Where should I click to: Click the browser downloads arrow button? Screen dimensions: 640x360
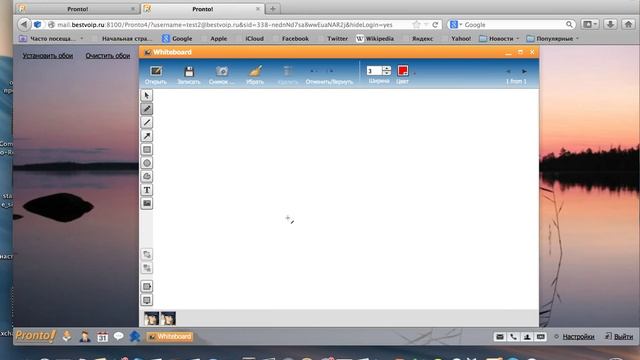click(x=610, y=24)
